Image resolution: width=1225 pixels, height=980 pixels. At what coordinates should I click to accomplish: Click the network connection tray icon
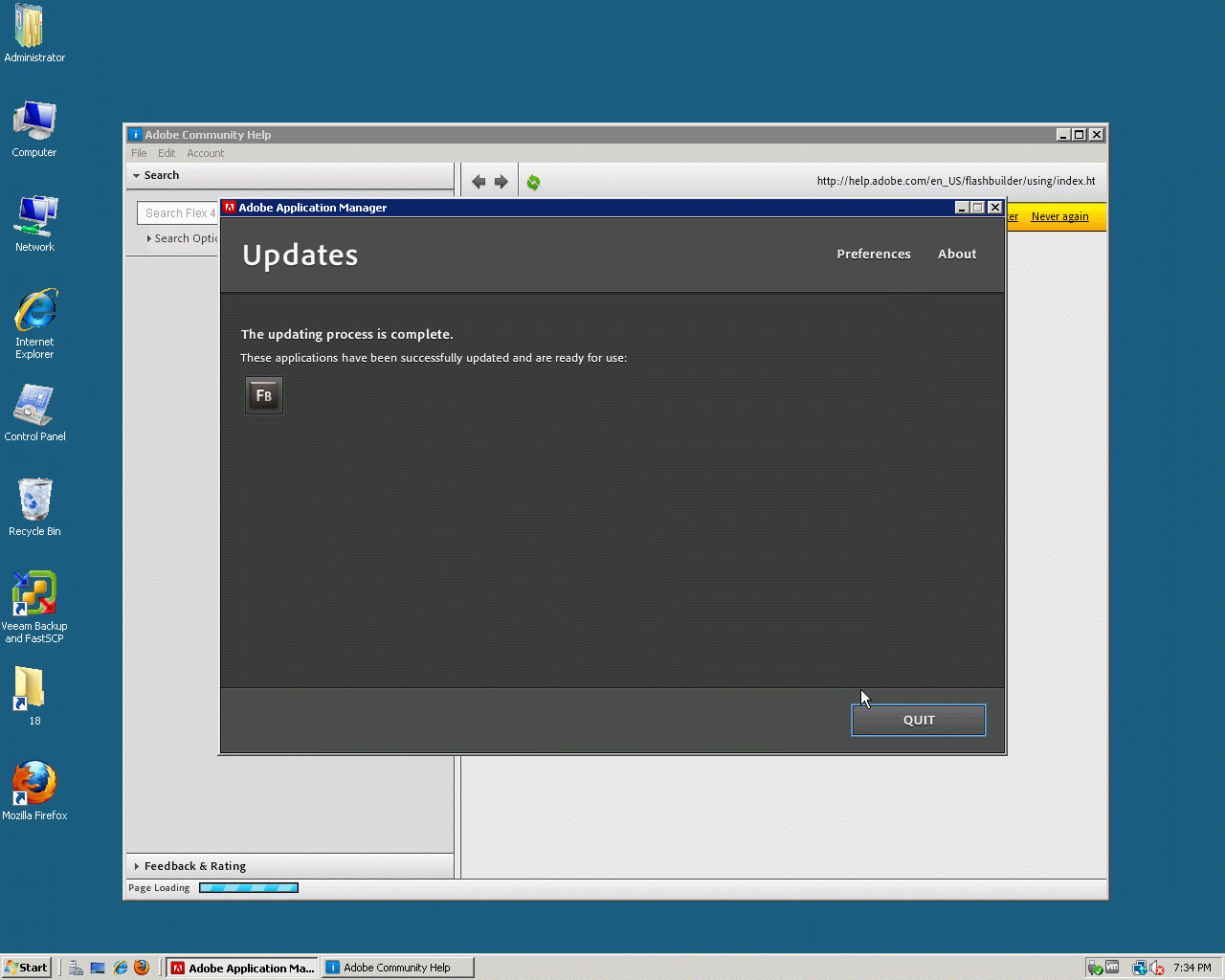coord(1140,968)
